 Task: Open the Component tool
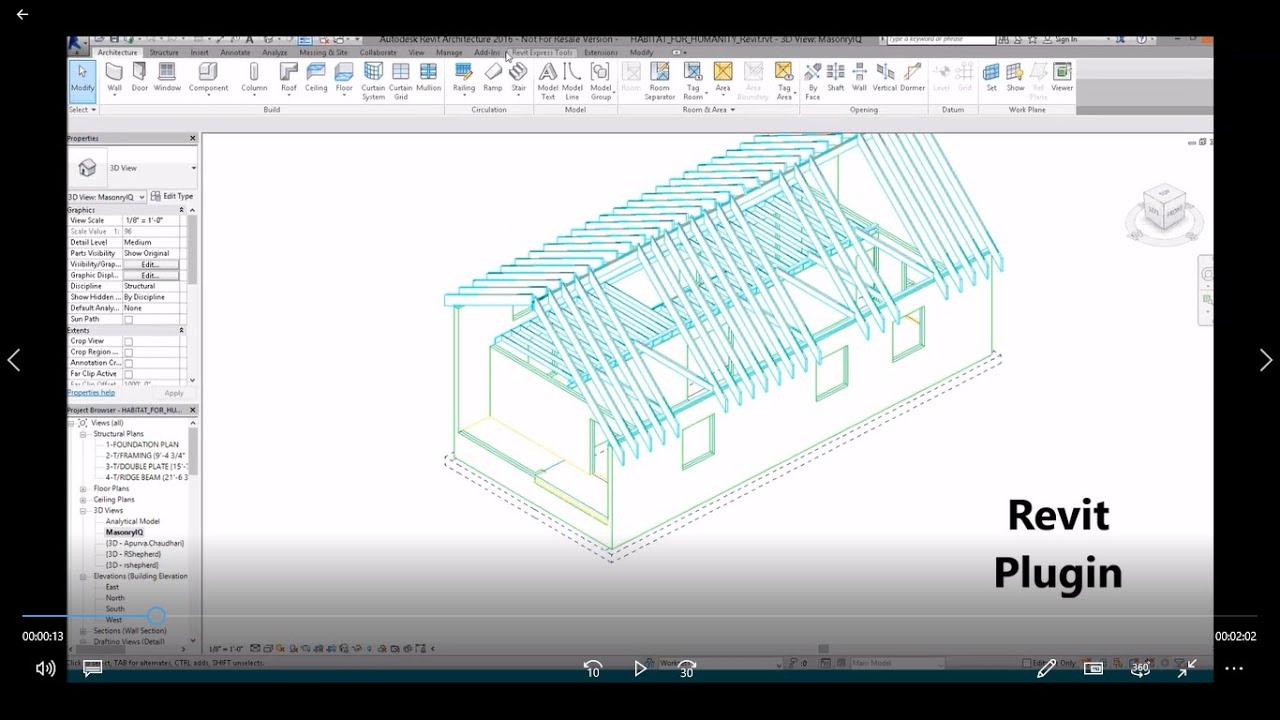coord(208,78)
